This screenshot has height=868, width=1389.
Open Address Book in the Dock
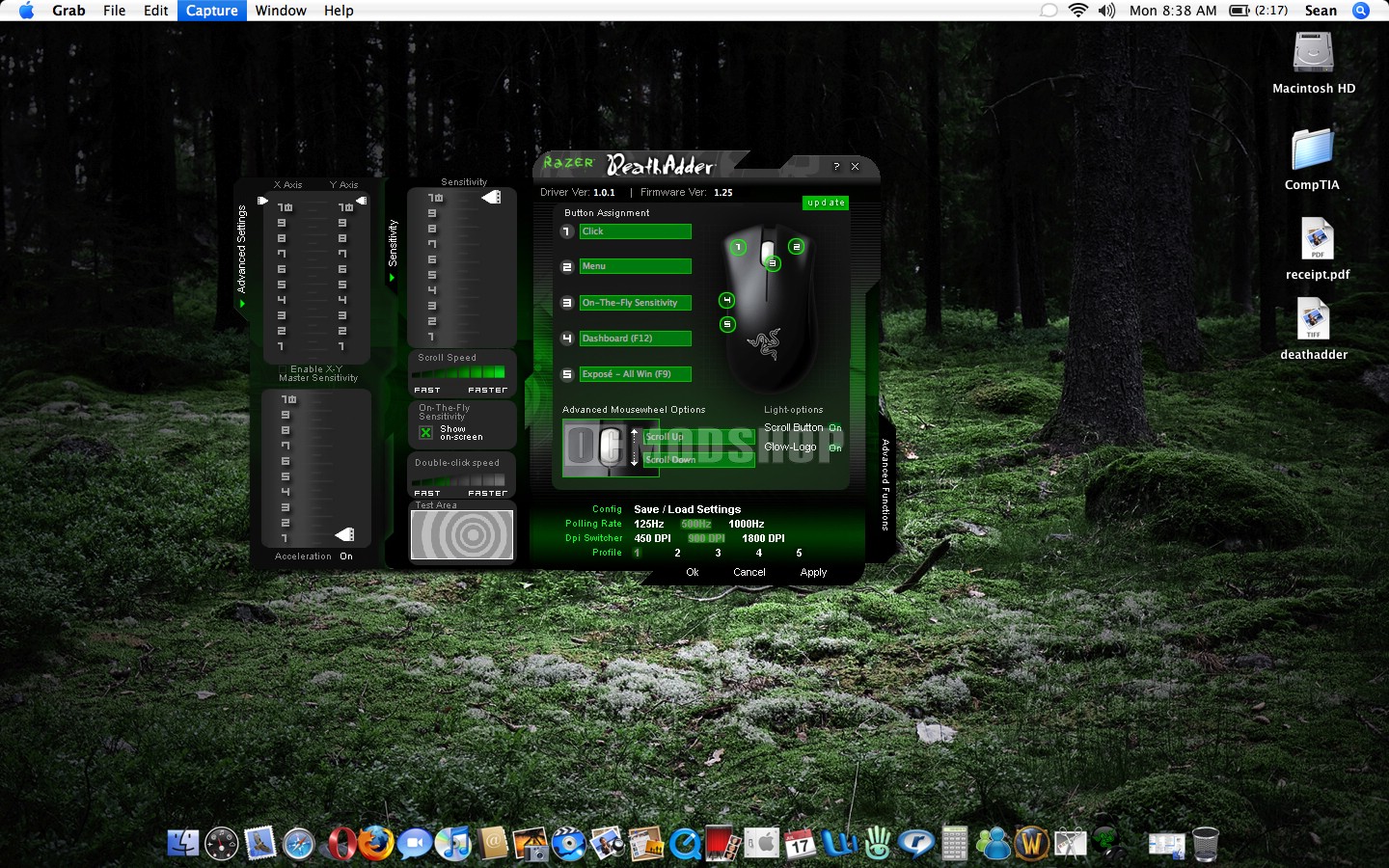pos(492,844)
